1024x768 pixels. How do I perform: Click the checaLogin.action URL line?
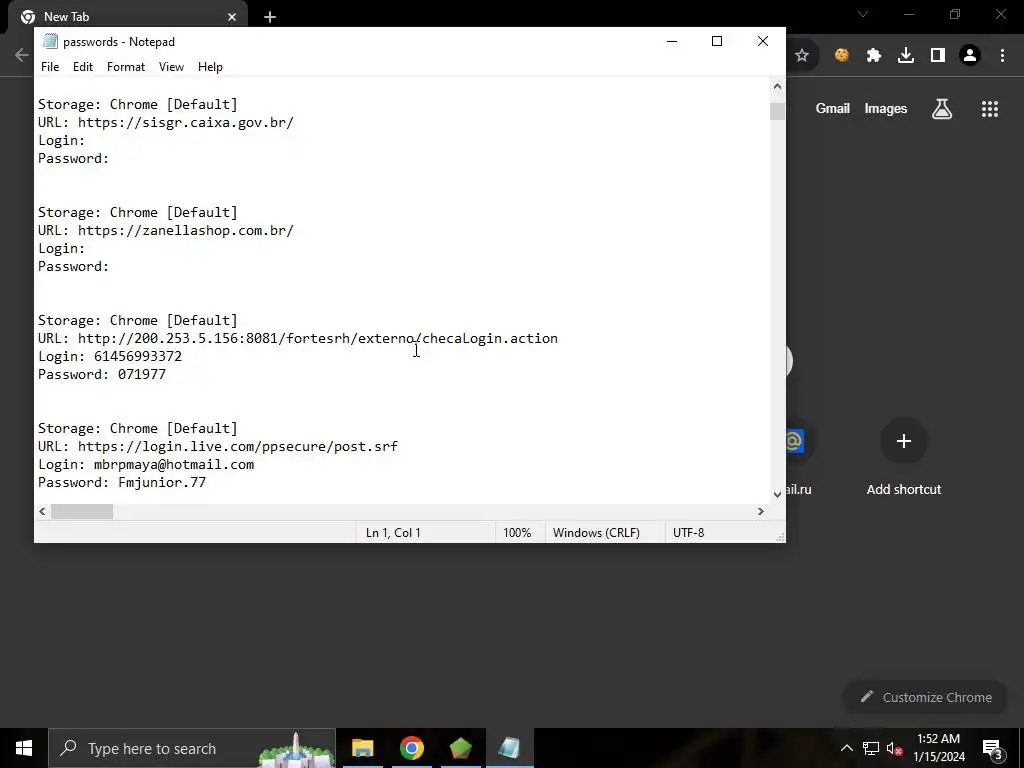(x=298, y=338)
